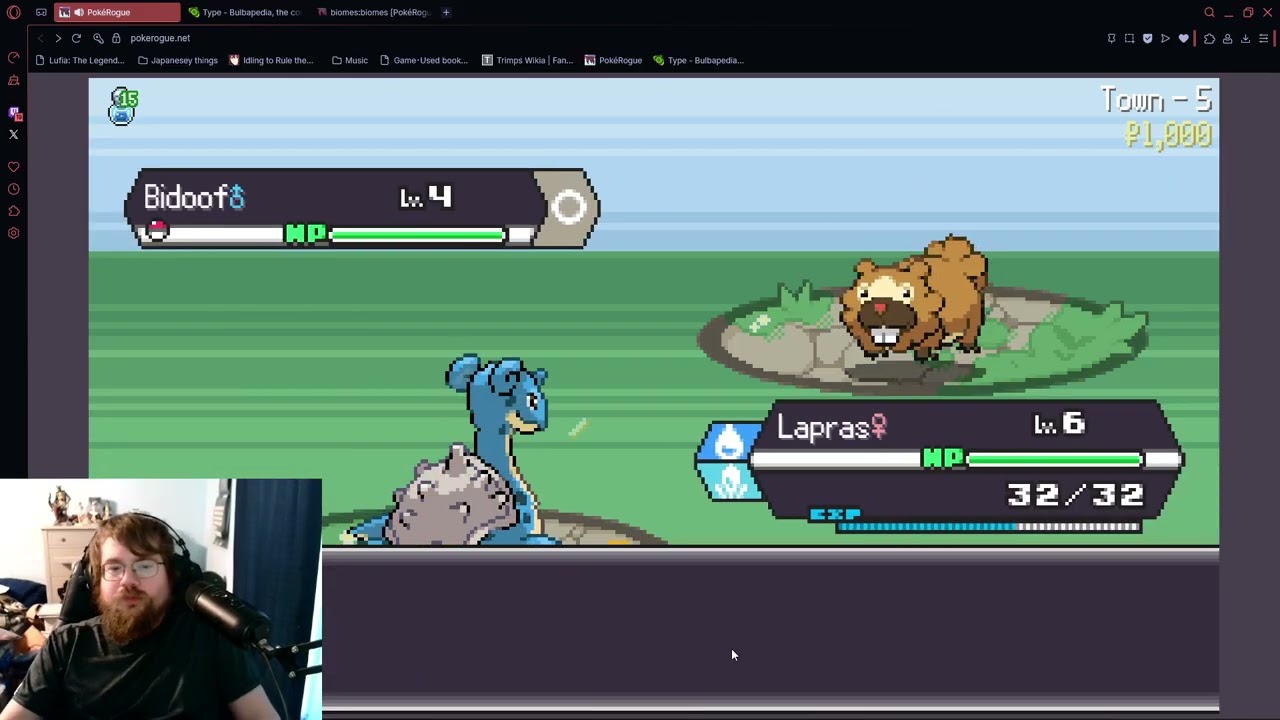Open Easy Setup lines icon
The width and height of the screenshot is (1280, 720).
pyautogui.click(x=1263, y=38)
